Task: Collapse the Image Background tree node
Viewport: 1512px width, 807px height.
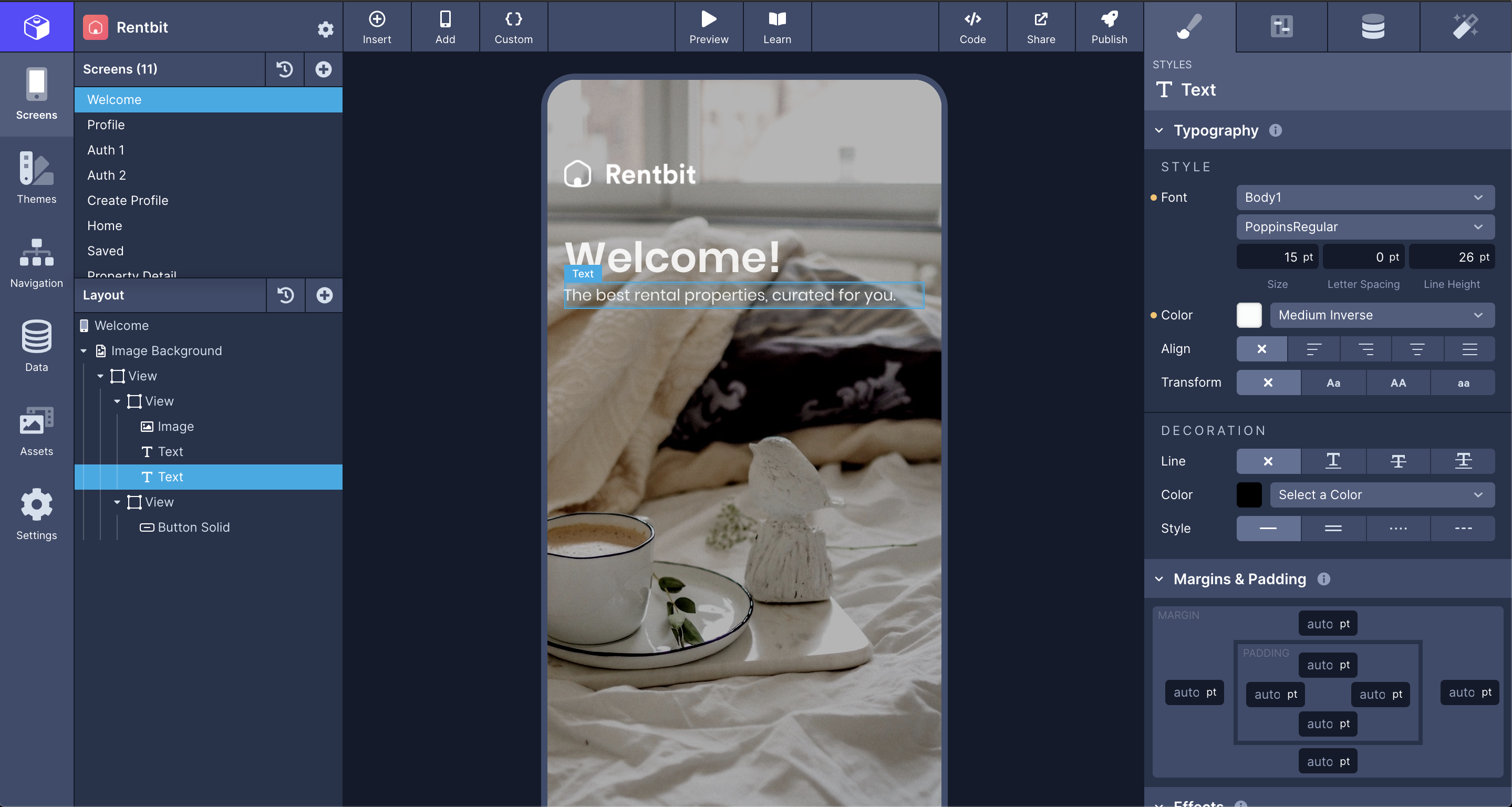Action: tap(84, 351)
